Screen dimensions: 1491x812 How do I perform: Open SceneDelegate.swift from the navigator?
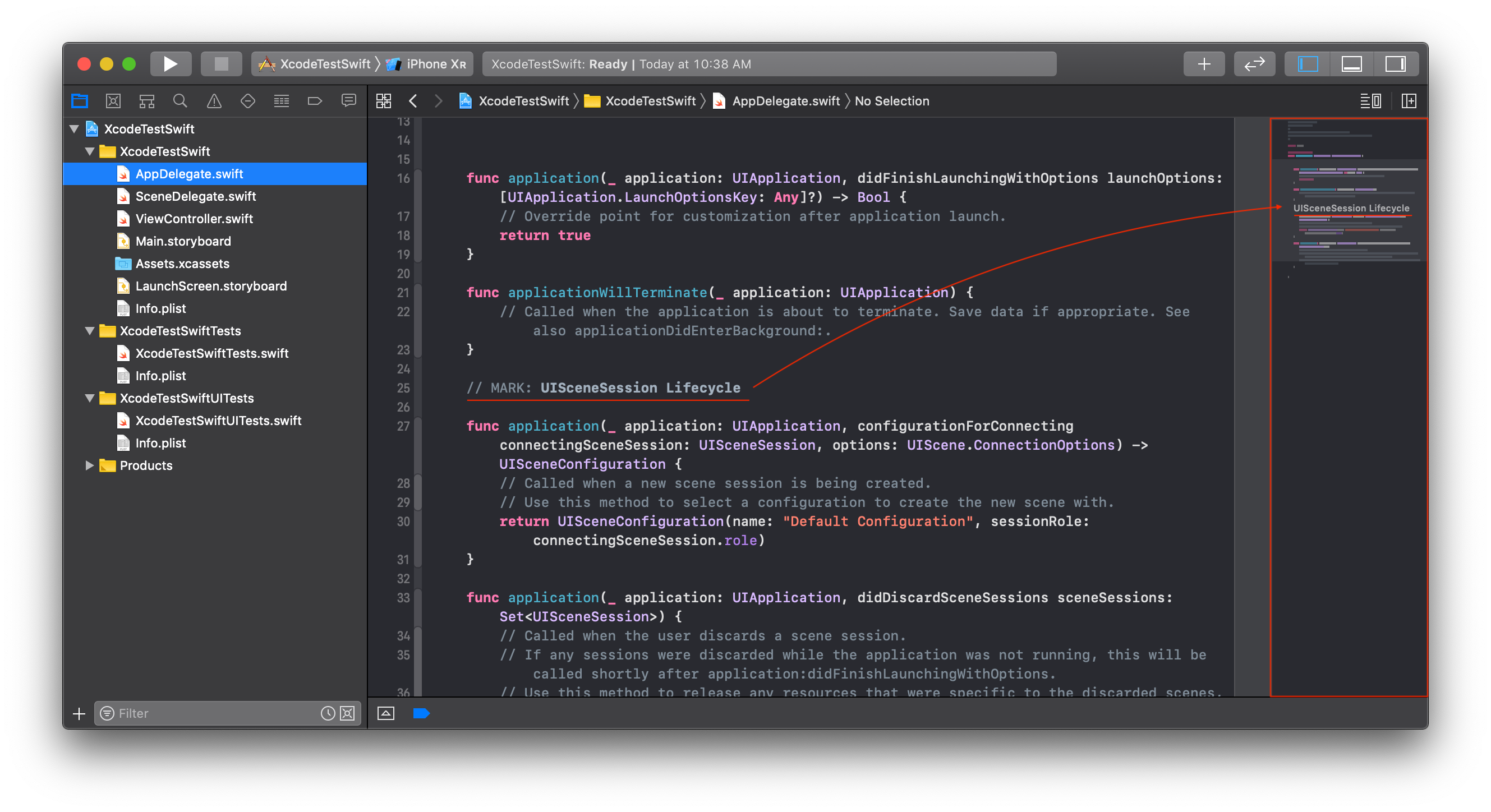[x=196, y=196]
